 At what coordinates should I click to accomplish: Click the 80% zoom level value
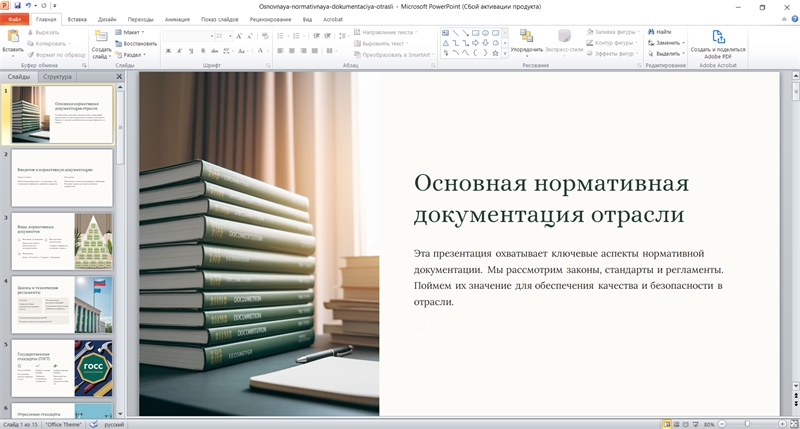pos(709,424)
